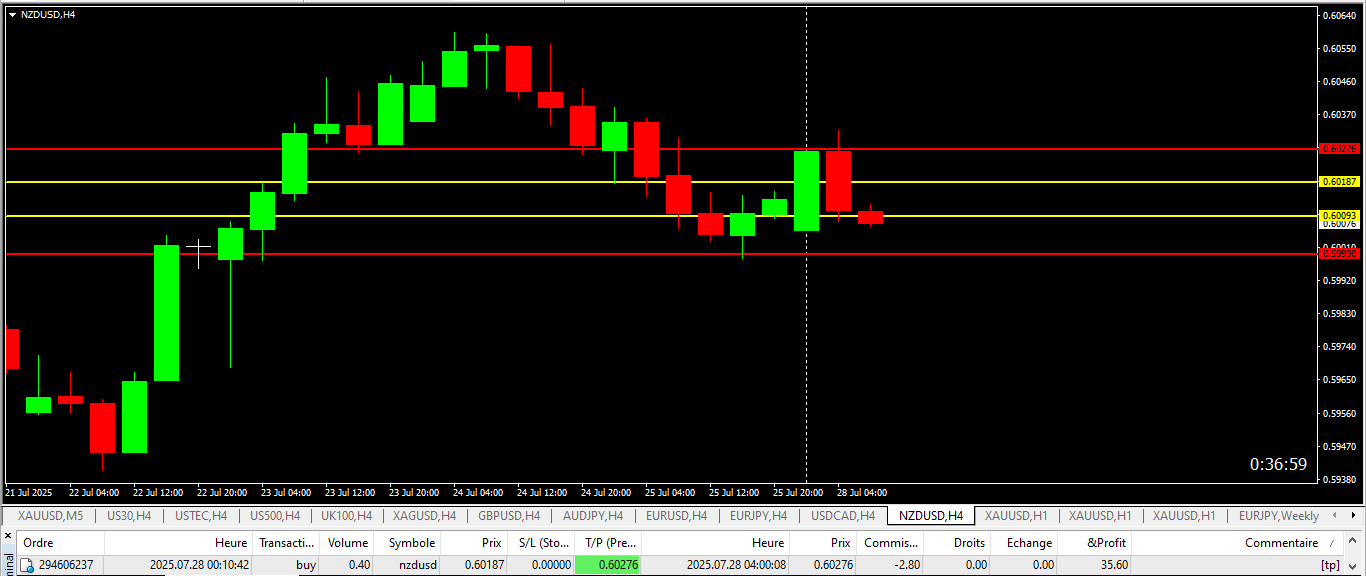Click the yellow 0.60093 price axis label
1366x576 pixels.
pos(1340,216)
